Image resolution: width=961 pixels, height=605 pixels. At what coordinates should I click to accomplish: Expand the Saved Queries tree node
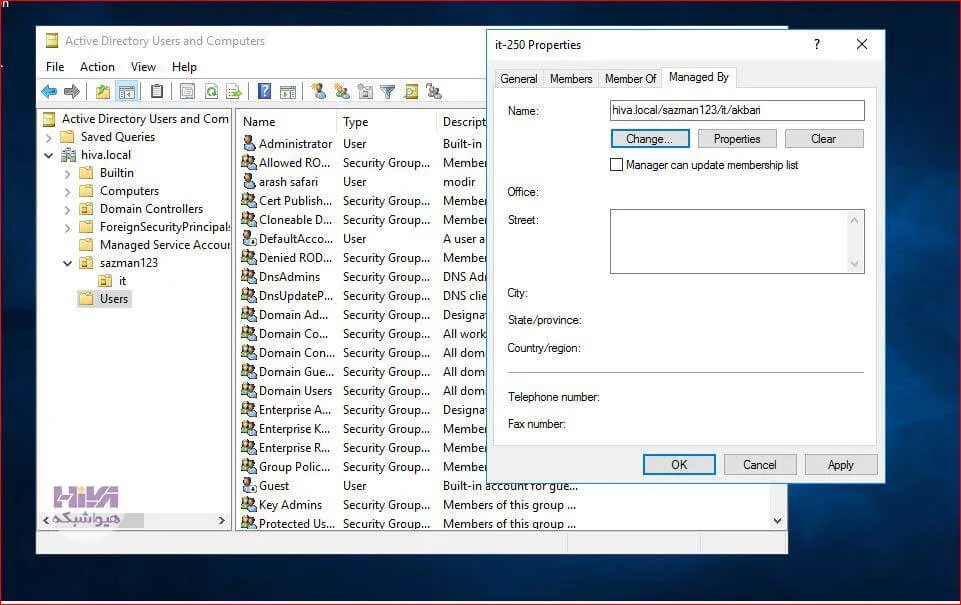point(49,137)
